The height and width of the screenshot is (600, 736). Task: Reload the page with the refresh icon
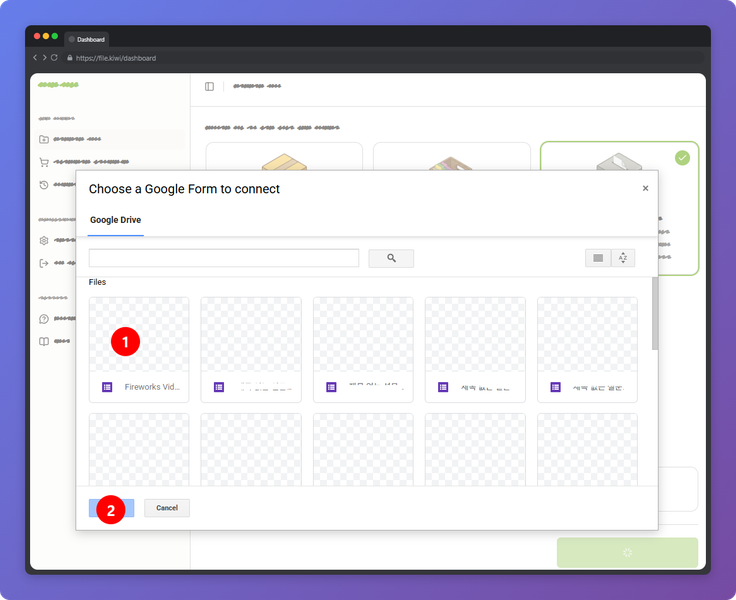54,57
